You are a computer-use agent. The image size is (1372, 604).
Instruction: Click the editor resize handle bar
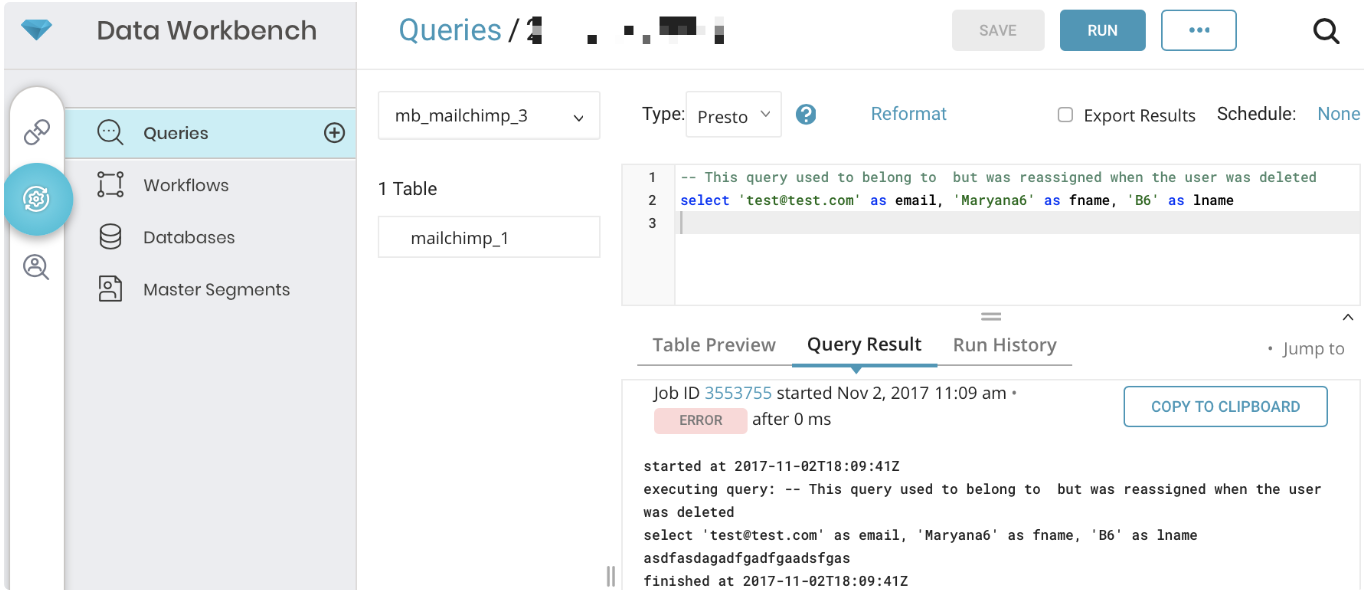pos(990,316)
